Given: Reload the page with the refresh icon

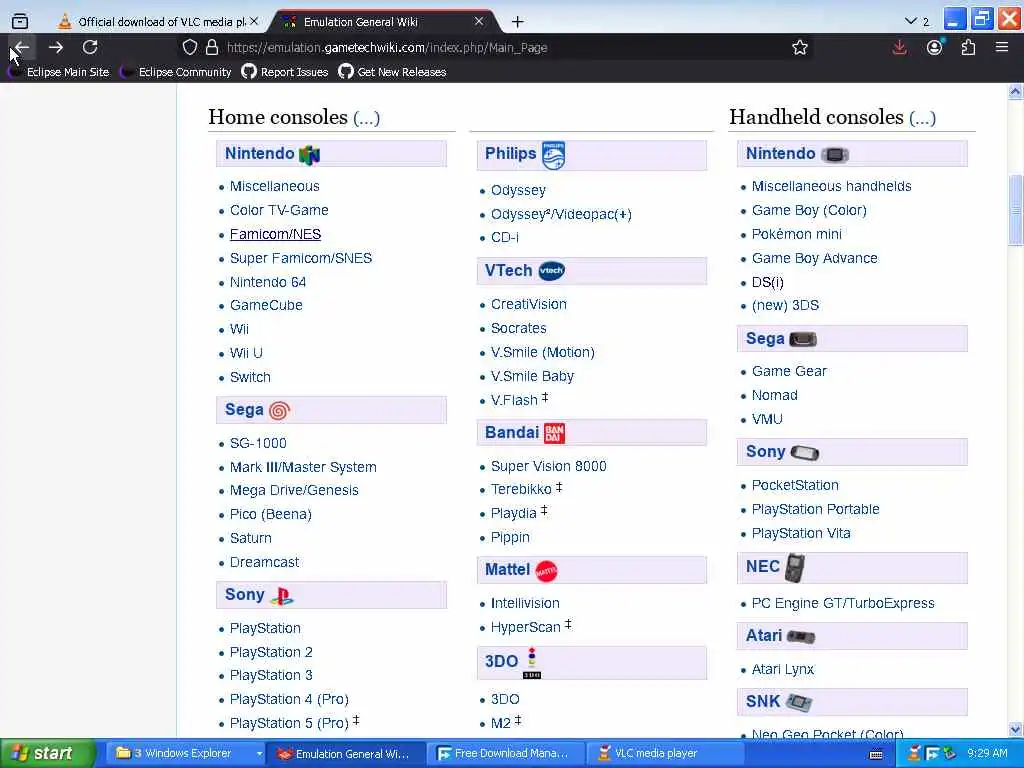Looking at the screenshot, I should pos(90,47).
